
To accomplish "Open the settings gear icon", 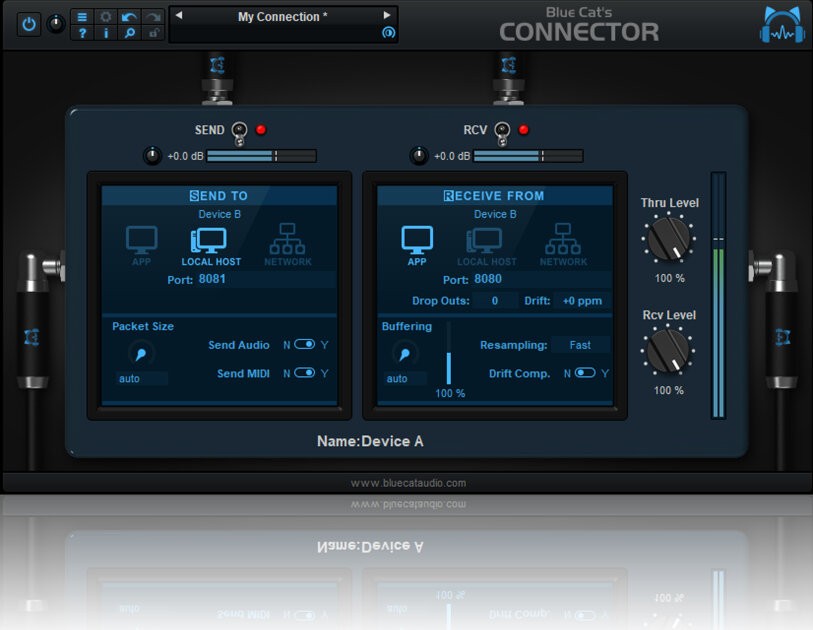I will coord(106,17).
